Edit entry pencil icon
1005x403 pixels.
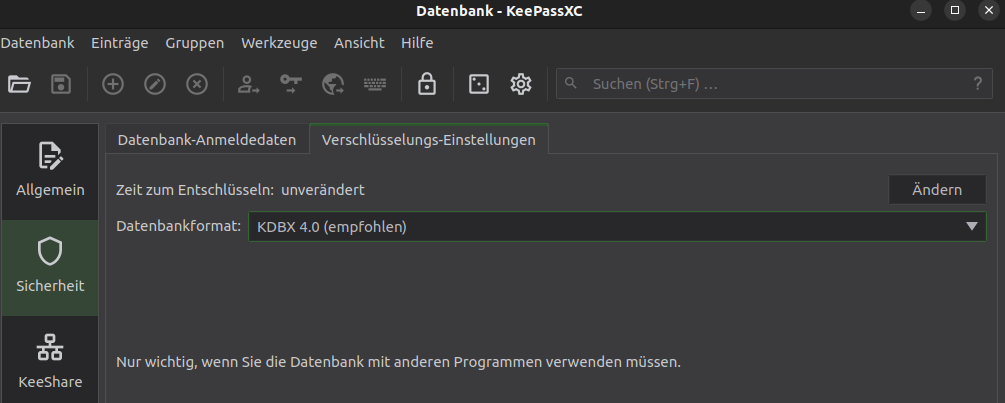155,84
